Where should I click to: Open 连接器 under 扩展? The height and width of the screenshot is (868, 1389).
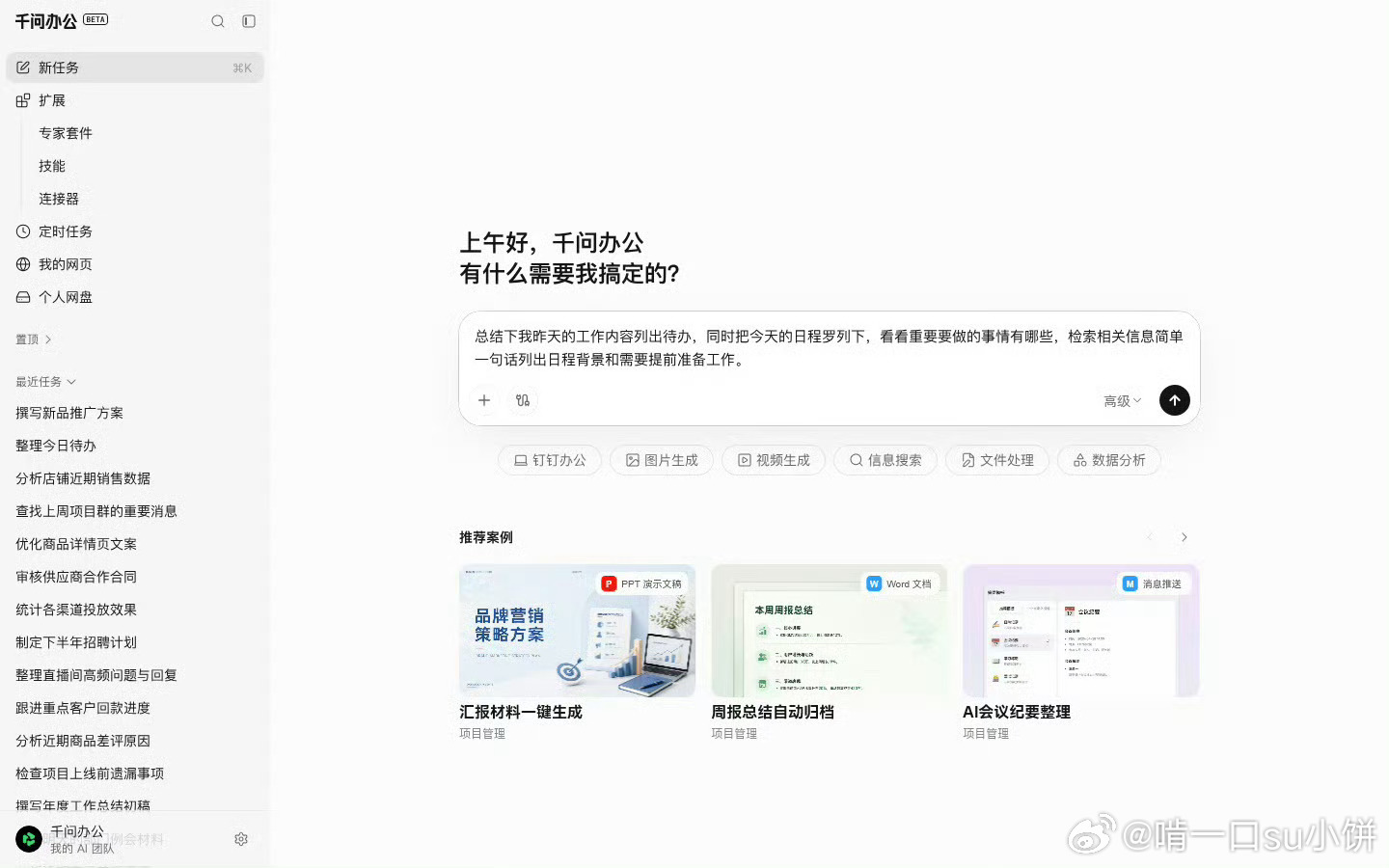59,199
